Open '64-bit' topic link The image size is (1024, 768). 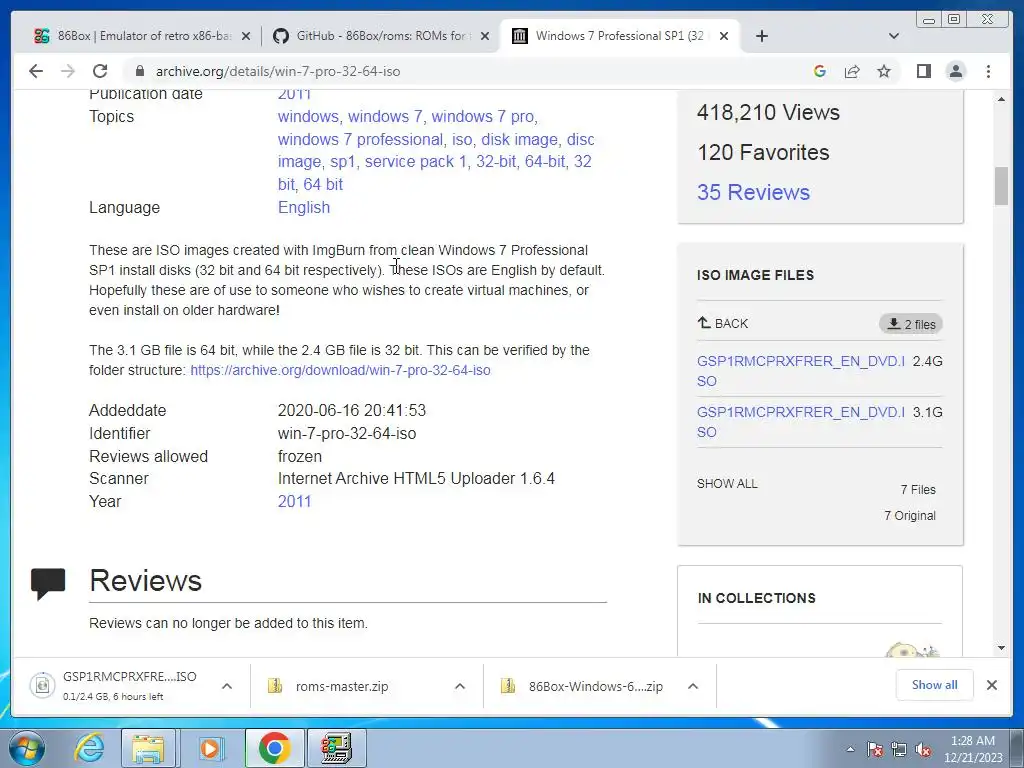[545, 161]
